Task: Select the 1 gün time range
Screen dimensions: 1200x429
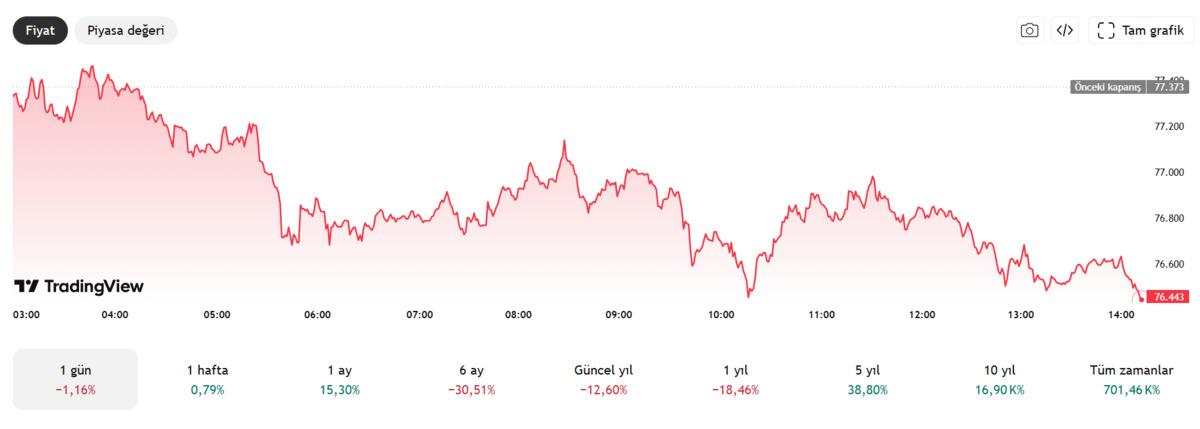Action: 76,379
